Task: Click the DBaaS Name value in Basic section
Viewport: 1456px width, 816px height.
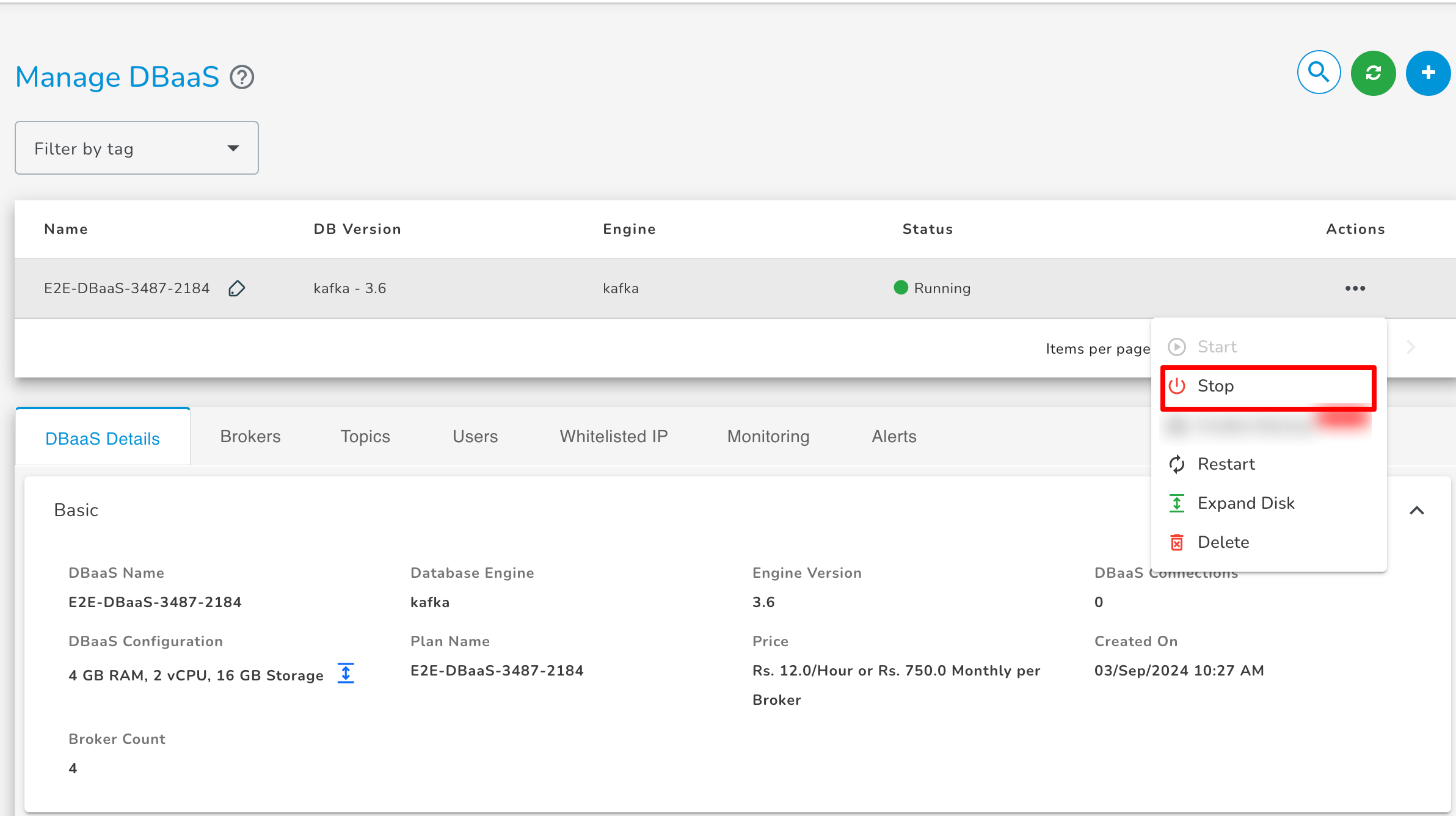Action: (x=155, y=602)
